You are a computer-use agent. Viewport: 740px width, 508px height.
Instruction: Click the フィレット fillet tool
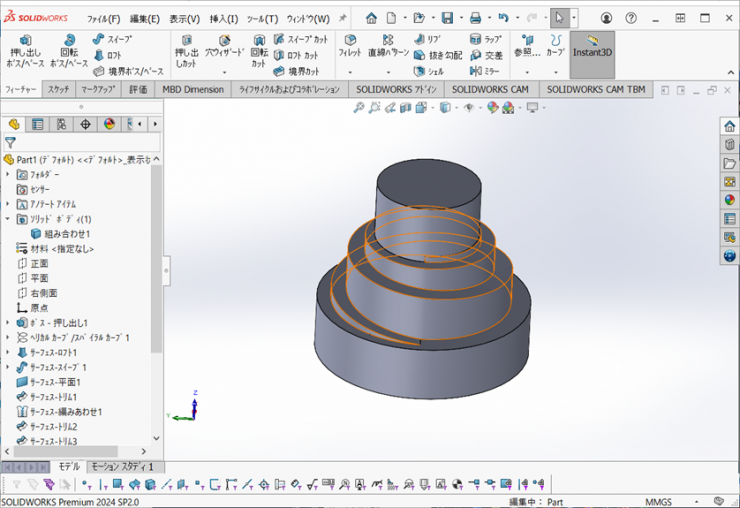pos(350,45)
